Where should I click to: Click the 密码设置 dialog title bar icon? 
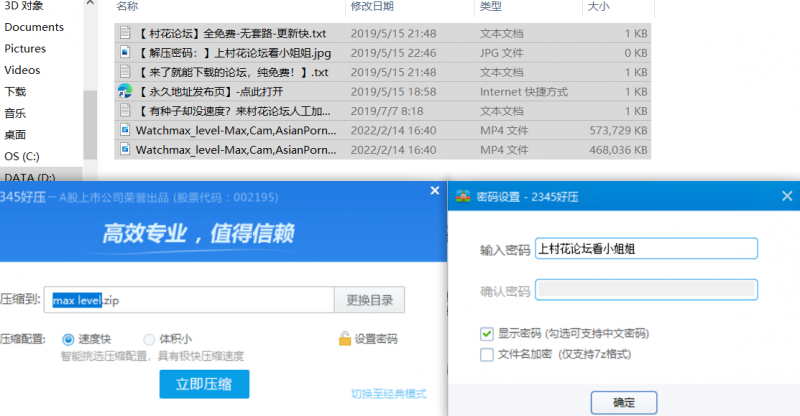[x=463, y=197]
